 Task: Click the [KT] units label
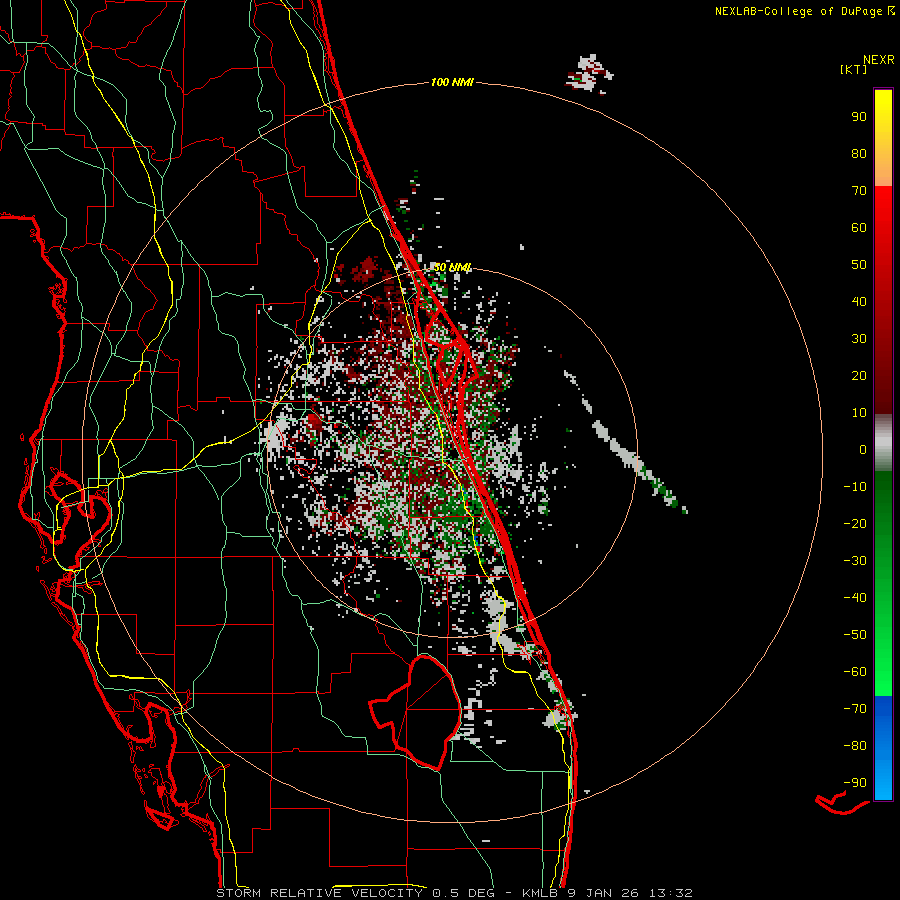pos(854,69)
